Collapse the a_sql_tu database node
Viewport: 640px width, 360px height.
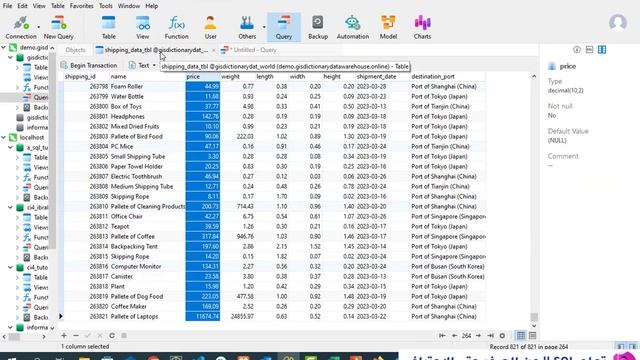[11, 147]
